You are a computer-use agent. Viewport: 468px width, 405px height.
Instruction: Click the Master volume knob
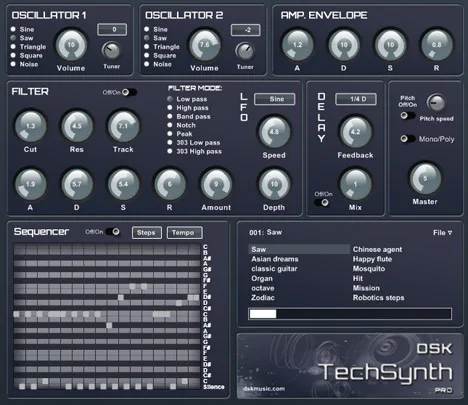pyautogui.click(x=425, y=179)
